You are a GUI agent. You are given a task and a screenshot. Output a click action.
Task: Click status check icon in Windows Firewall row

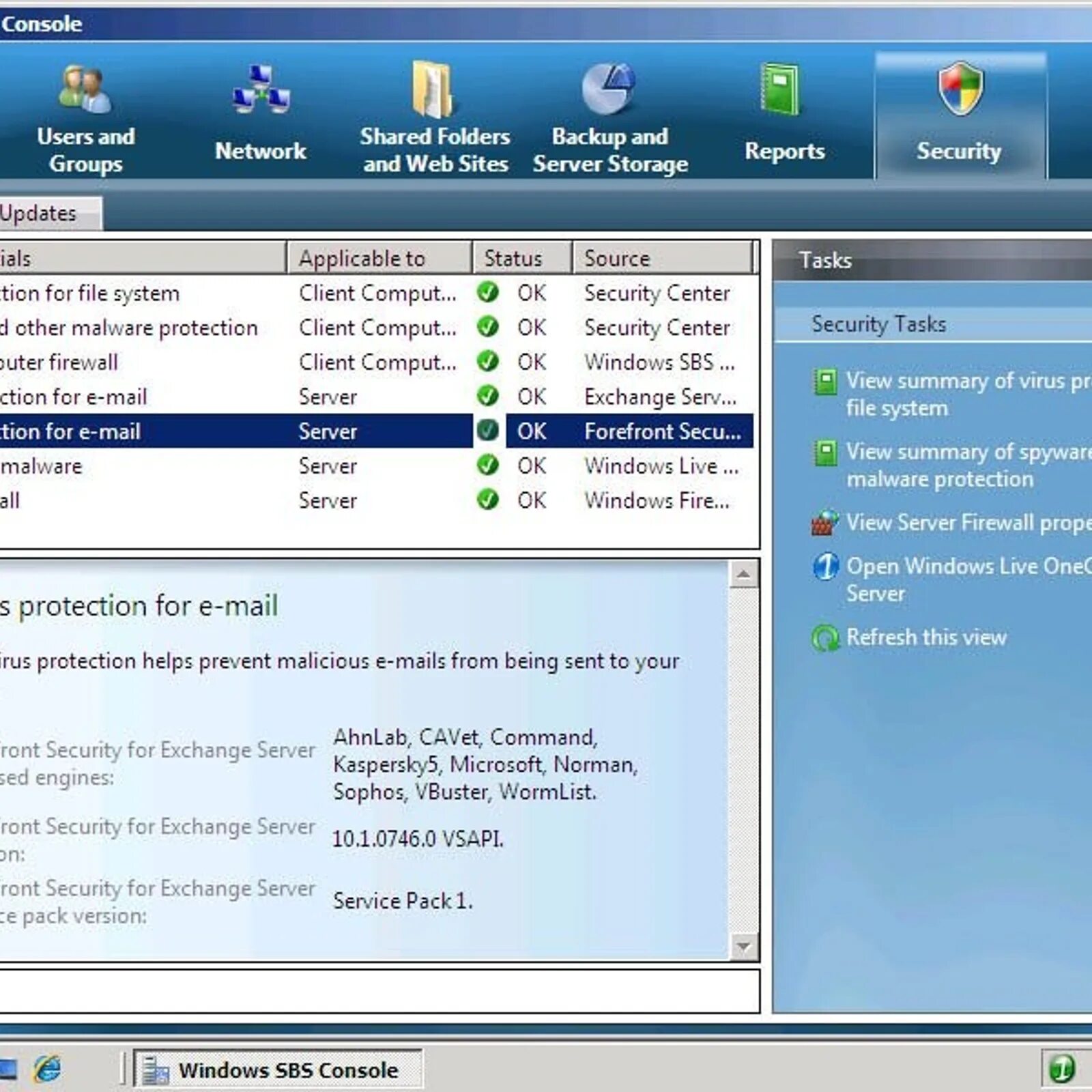click(x=487, y=500)
